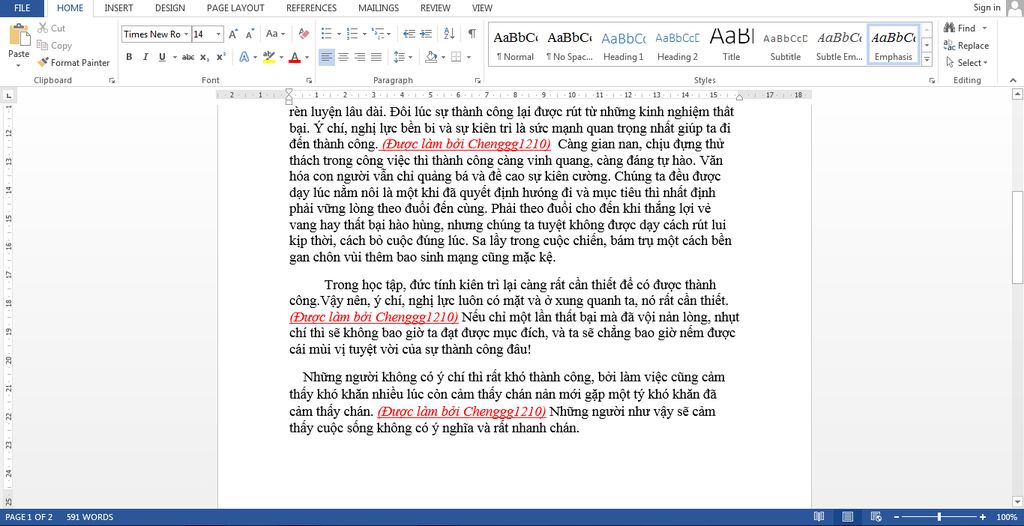Click the Find binoculars button
Screen dimensions: 1024x526
959,28
